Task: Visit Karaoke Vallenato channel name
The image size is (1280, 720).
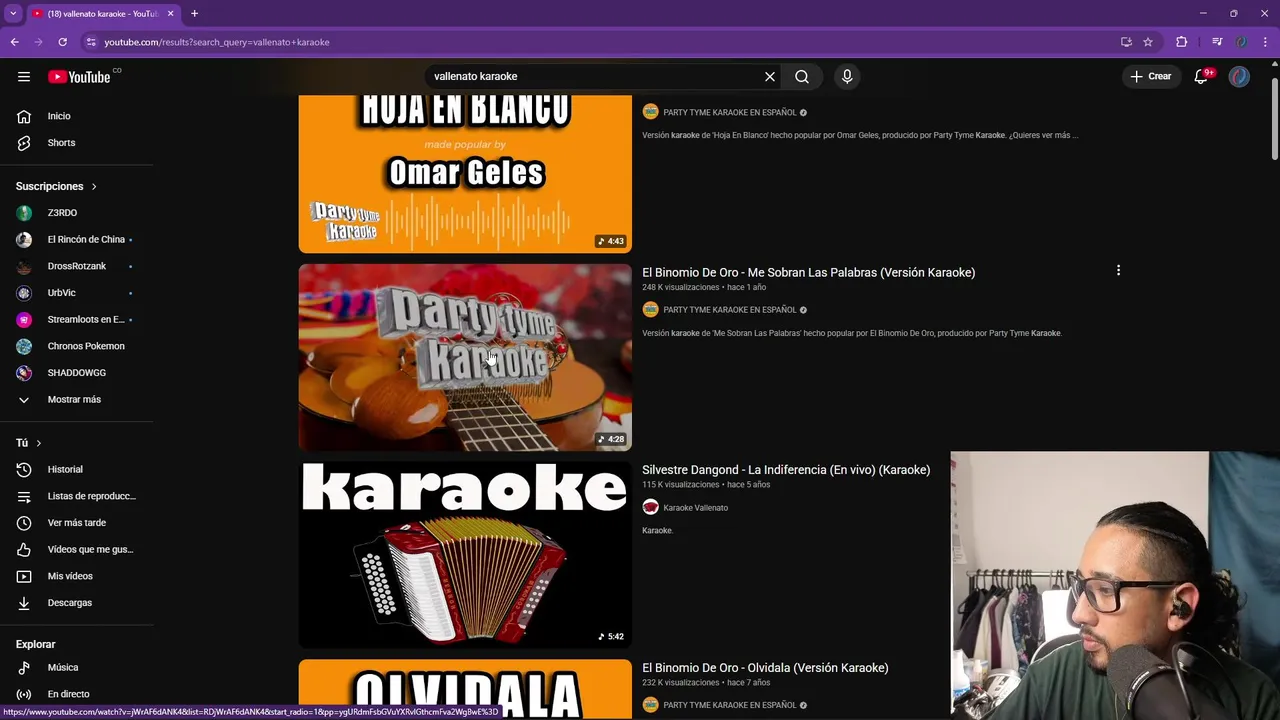Action: 695,508
